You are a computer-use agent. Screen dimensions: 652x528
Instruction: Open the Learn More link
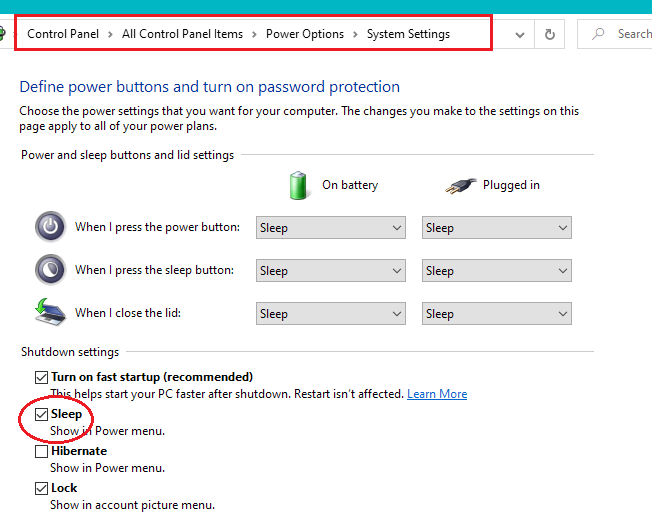pyautogui.click(x=437, y=394)
